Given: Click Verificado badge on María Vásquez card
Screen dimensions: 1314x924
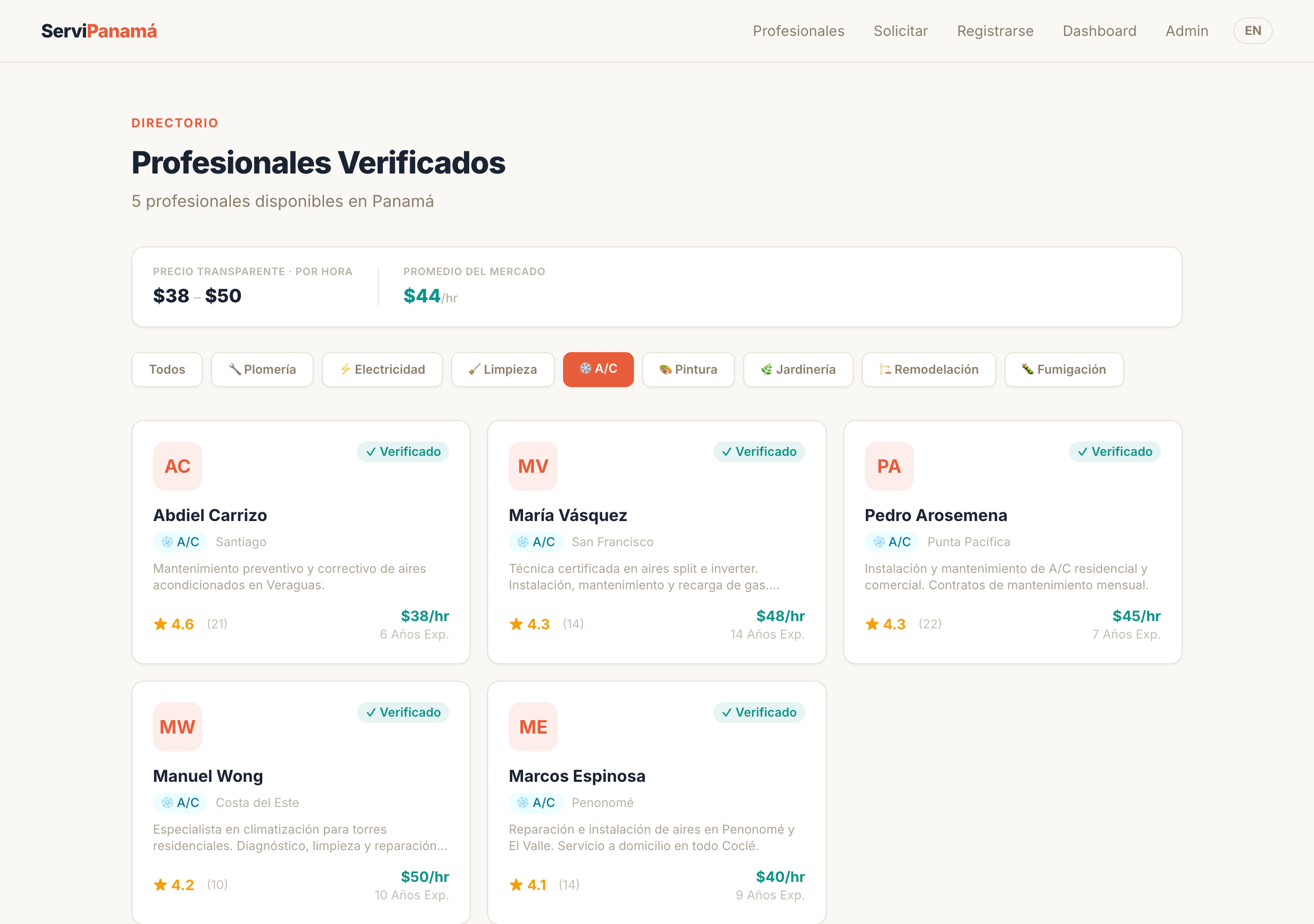Looking at the screenshot, I should click(x=759, y=452).
